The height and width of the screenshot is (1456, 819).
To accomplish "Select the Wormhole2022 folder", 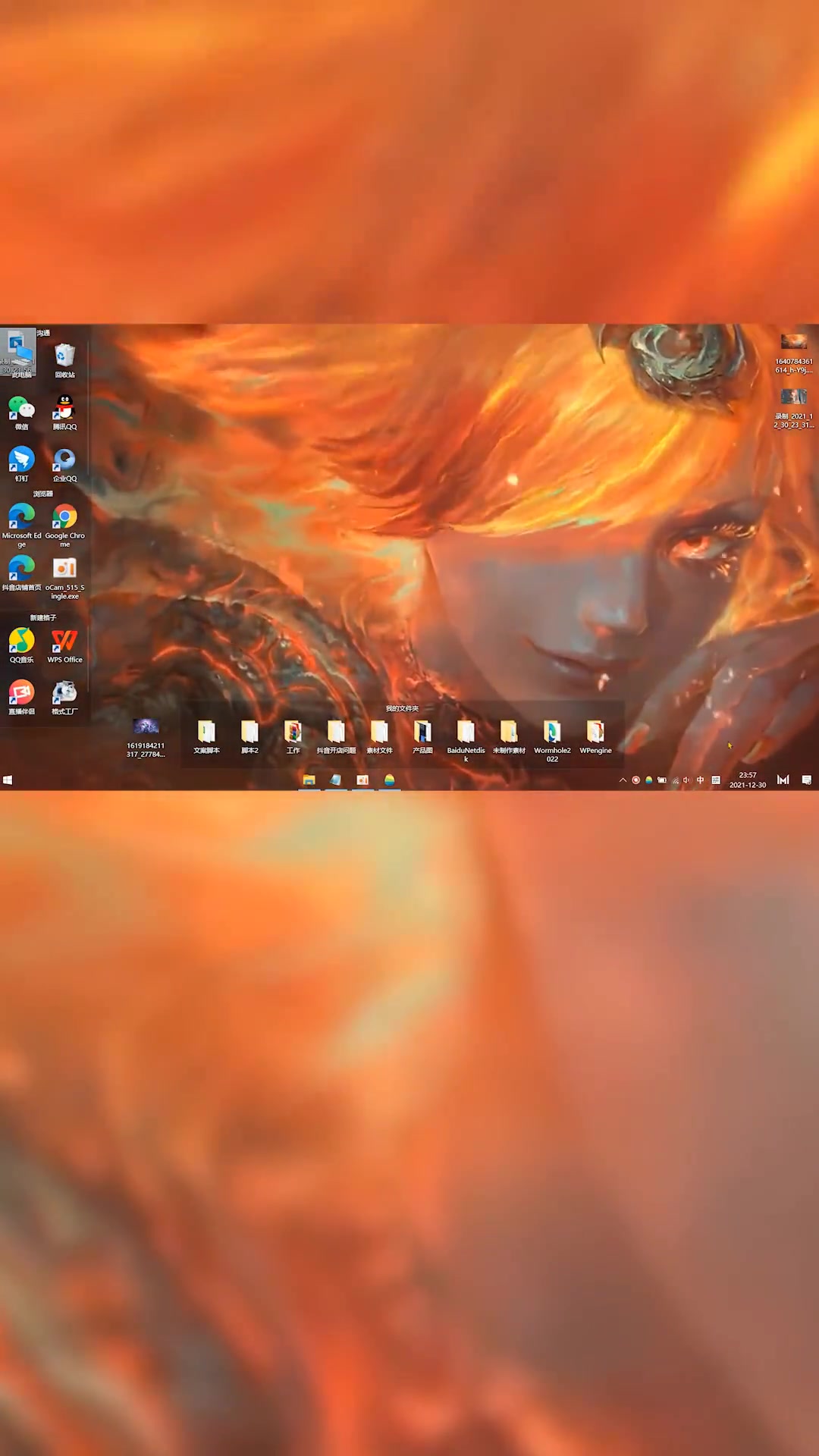I will coord(552,742).
